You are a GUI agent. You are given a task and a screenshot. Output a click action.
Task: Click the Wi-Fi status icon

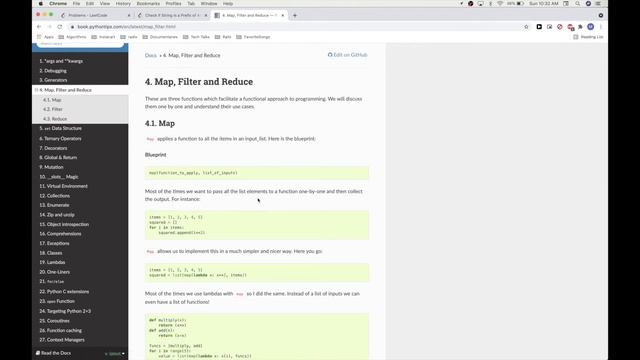[x=500, y=4]
